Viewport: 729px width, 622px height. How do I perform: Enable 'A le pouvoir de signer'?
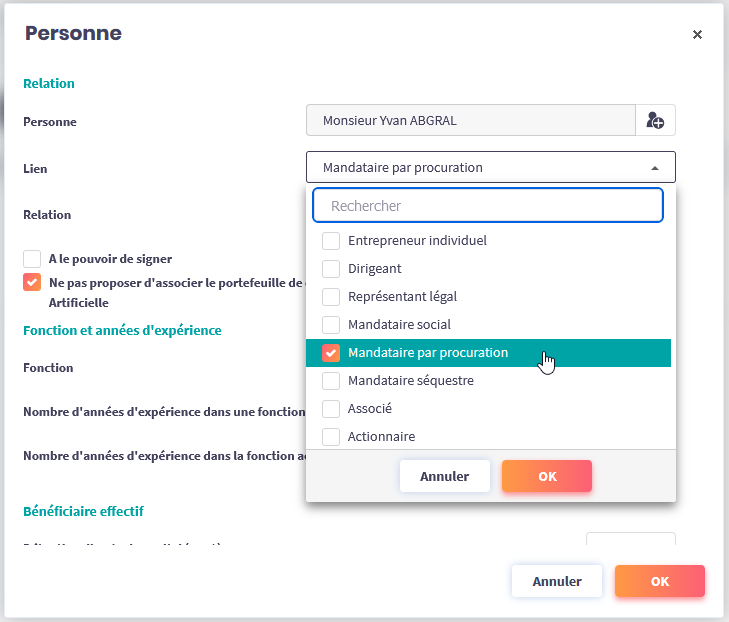point(32,259)
